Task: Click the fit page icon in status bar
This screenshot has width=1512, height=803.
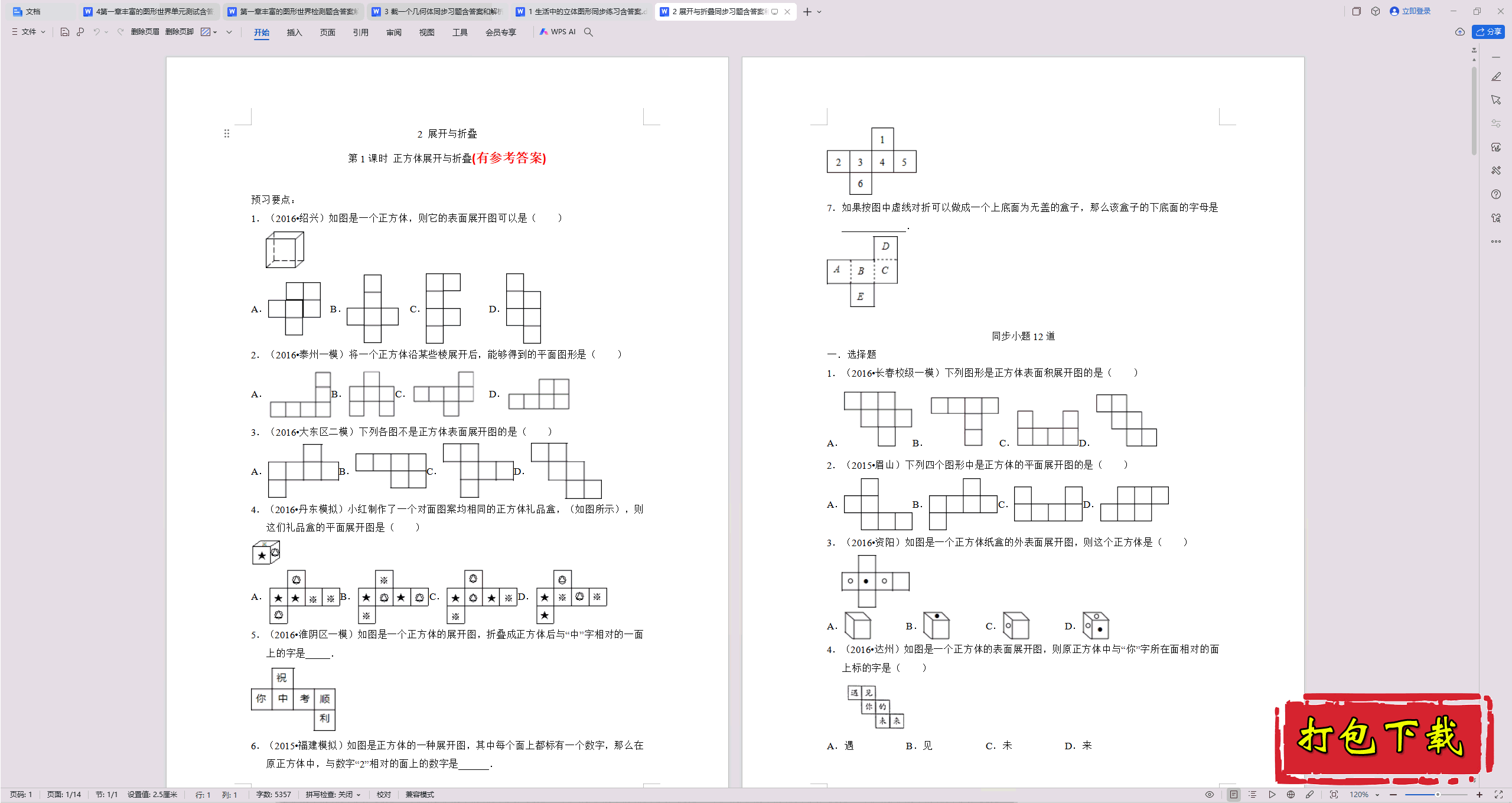Action: coord(1334,795)
